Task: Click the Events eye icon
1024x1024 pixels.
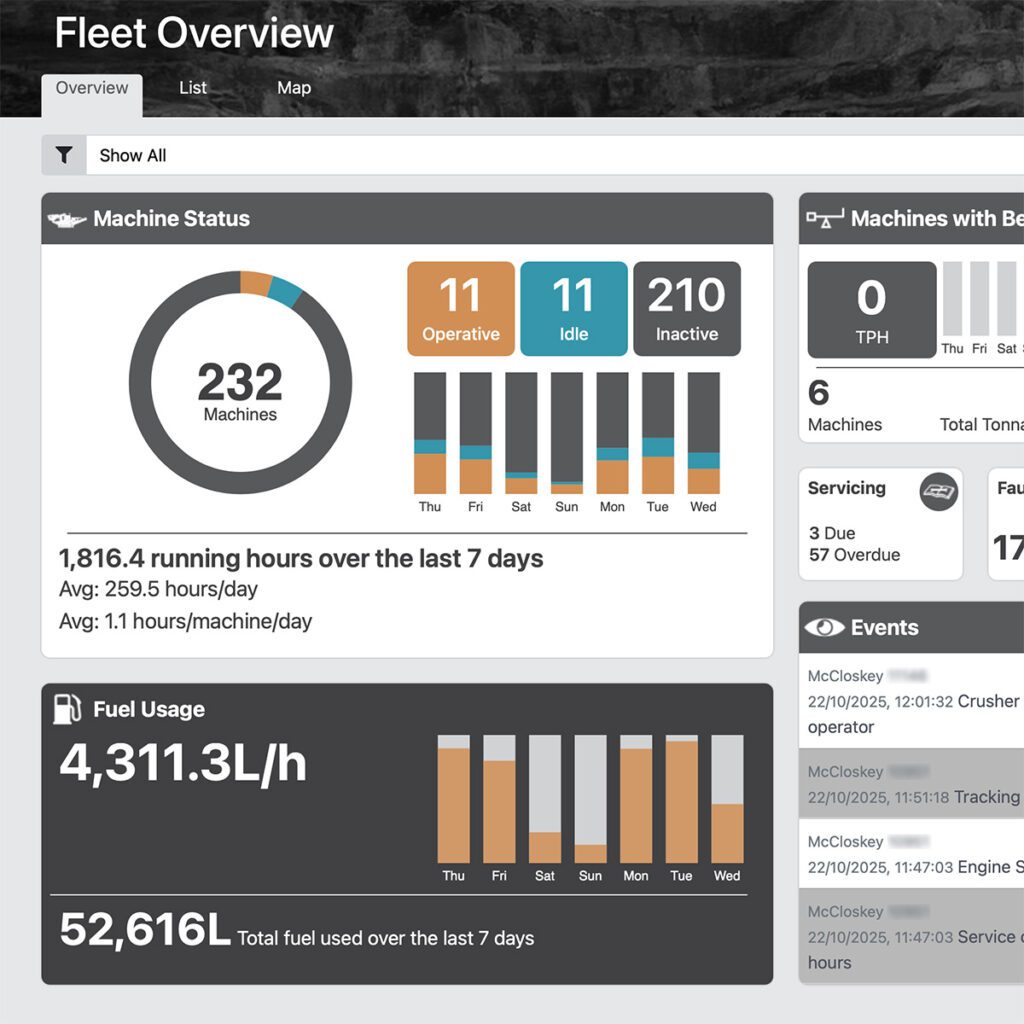Action: point(824,628)
